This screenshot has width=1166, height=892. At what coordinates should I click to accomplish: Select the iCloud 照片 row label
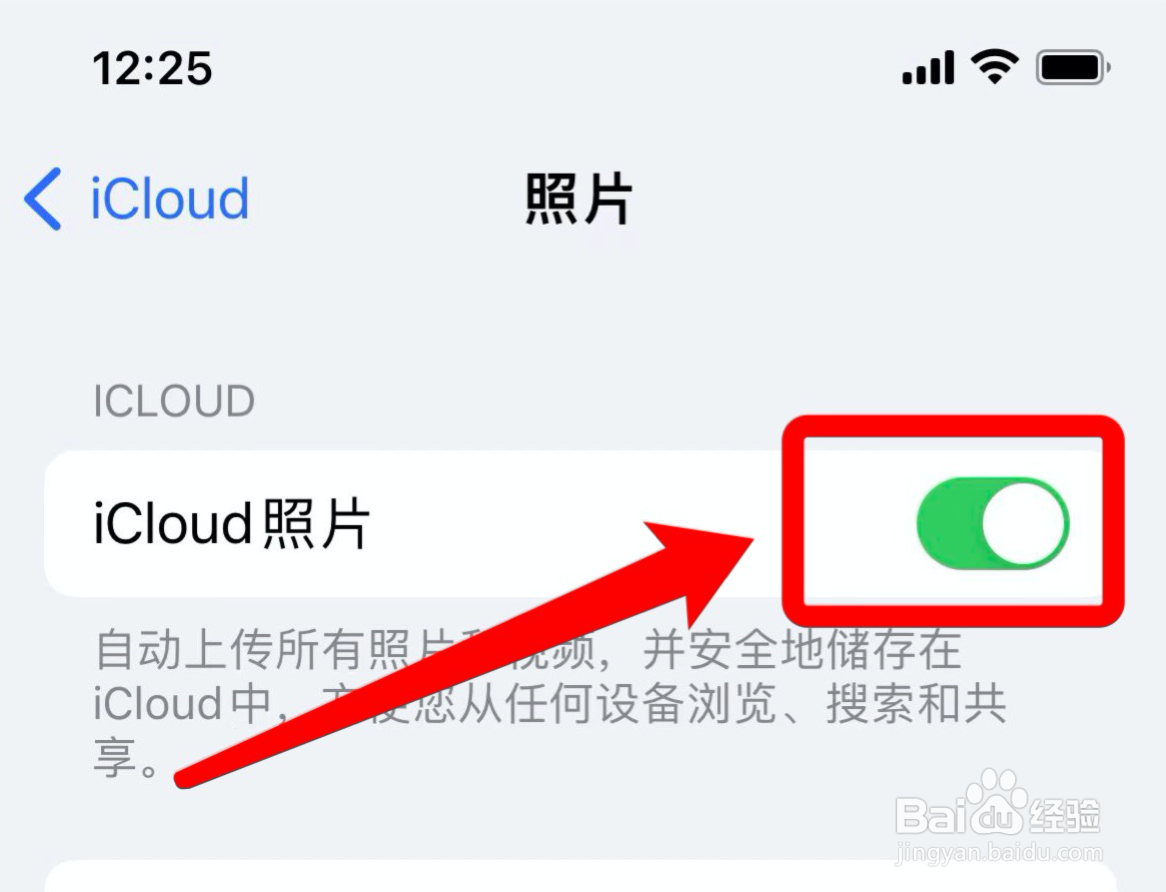(x=231, y=523)
